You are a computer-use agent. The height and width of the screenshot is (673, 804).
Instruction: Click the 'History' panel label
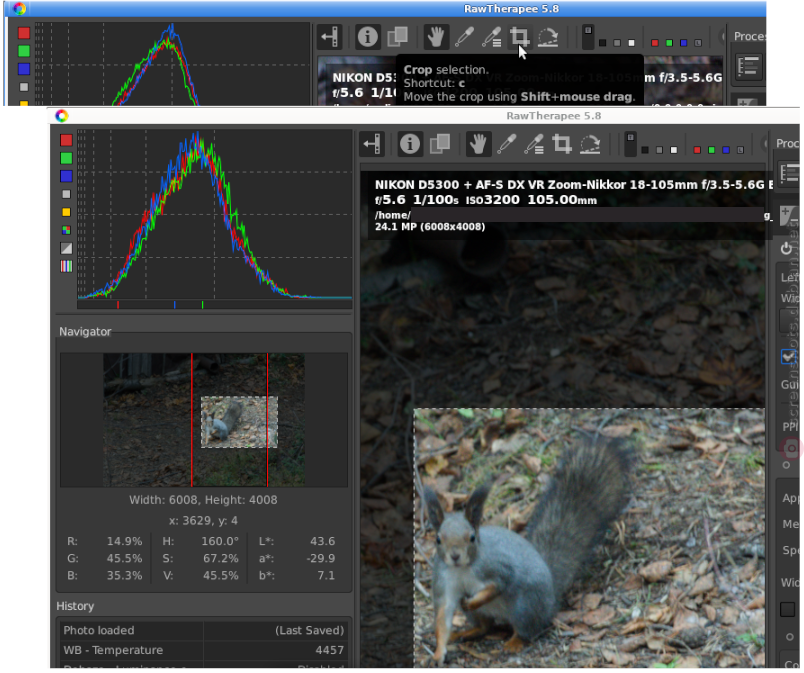point(75,606)
